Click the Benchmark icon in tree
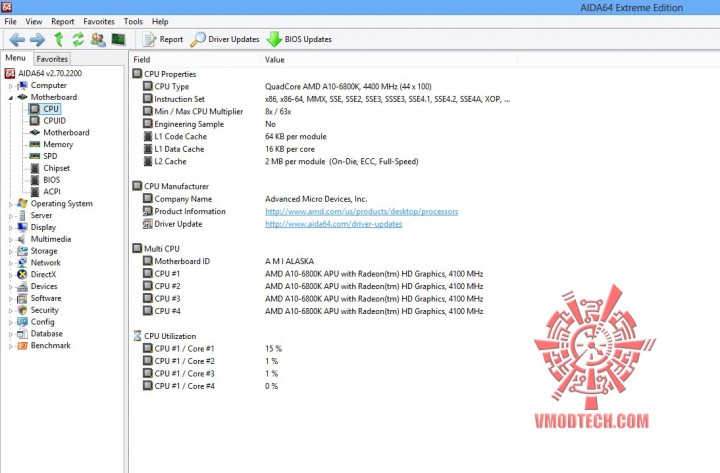 pos(22,346)
